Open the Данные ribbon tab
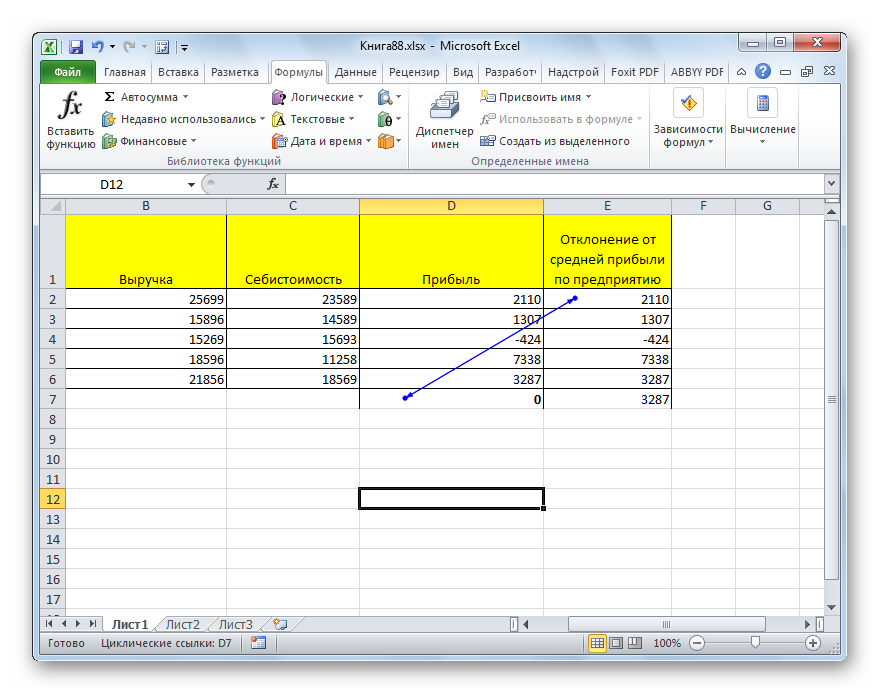880x694 pixels. click(355, 72)
